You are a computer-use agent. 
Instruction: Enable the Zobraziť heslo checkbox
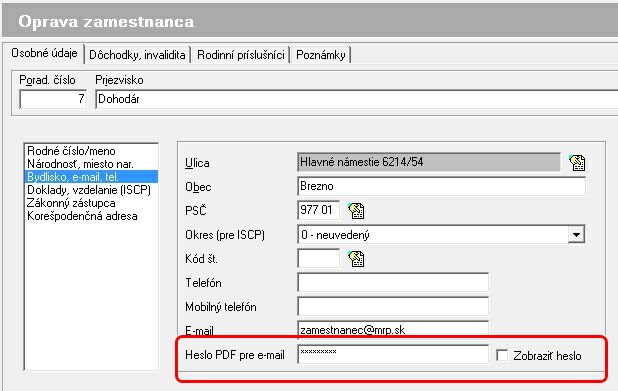point(502,355)
